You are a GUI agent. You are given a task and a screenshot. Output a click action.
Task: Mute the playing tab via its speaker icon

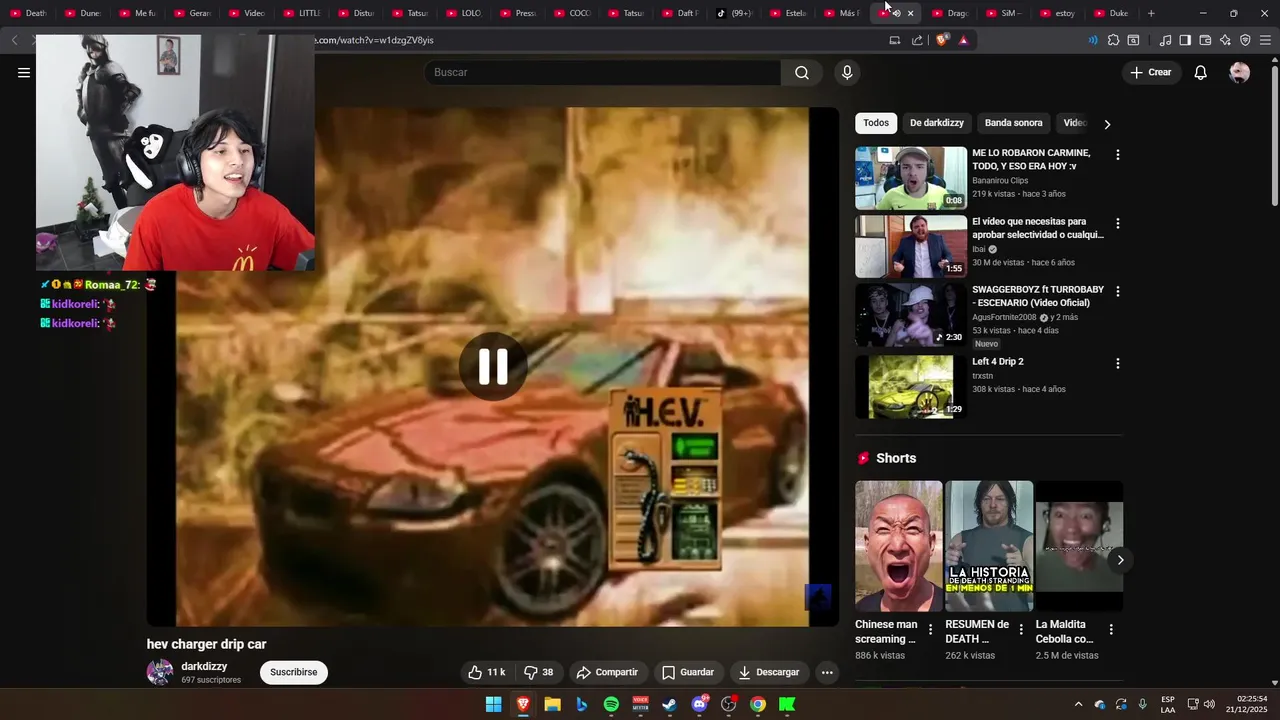(896, 13)
